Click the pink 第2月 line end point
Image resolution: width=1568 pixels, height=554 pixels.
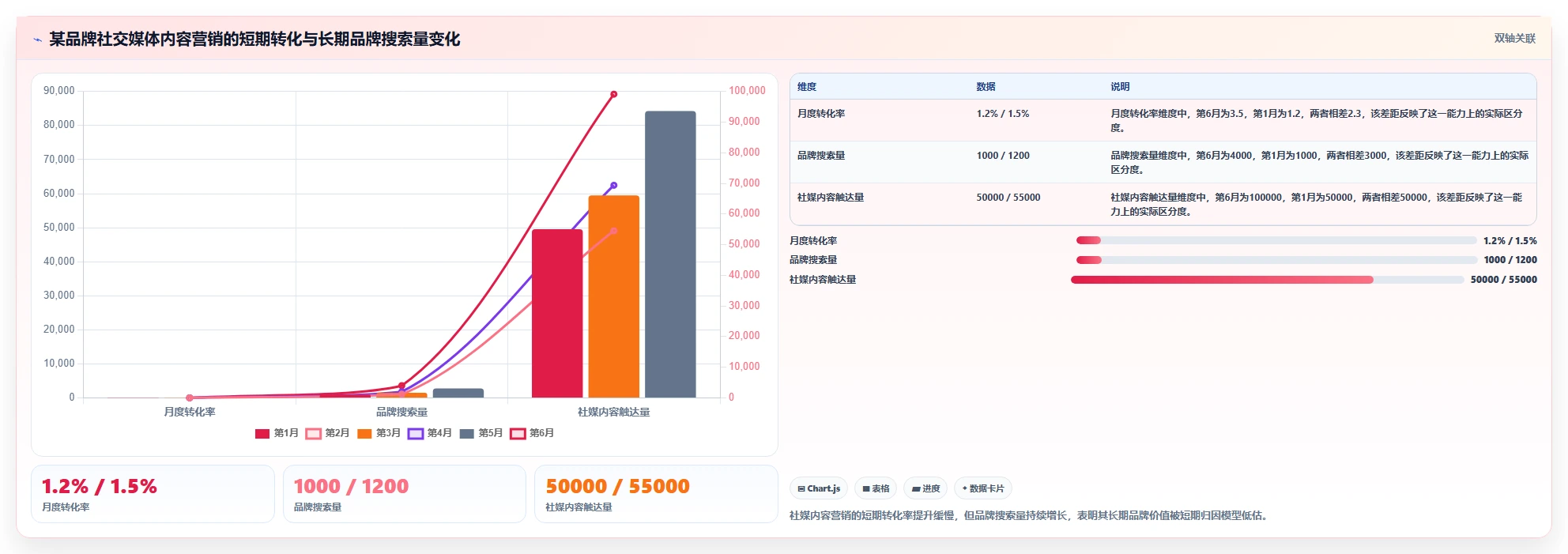pyautogui.click(x=614, y=231)
